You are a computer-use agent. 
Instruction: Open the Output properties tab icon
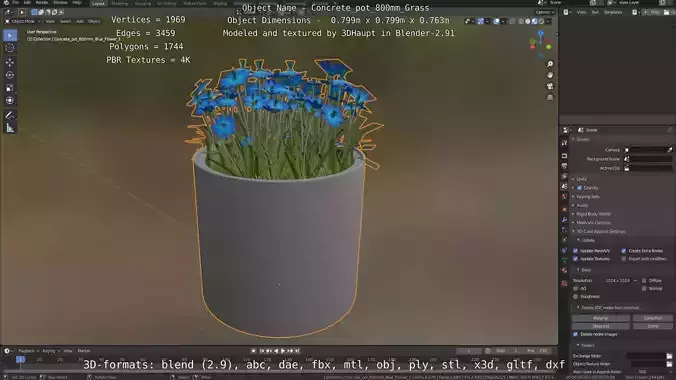pos(564,166)
